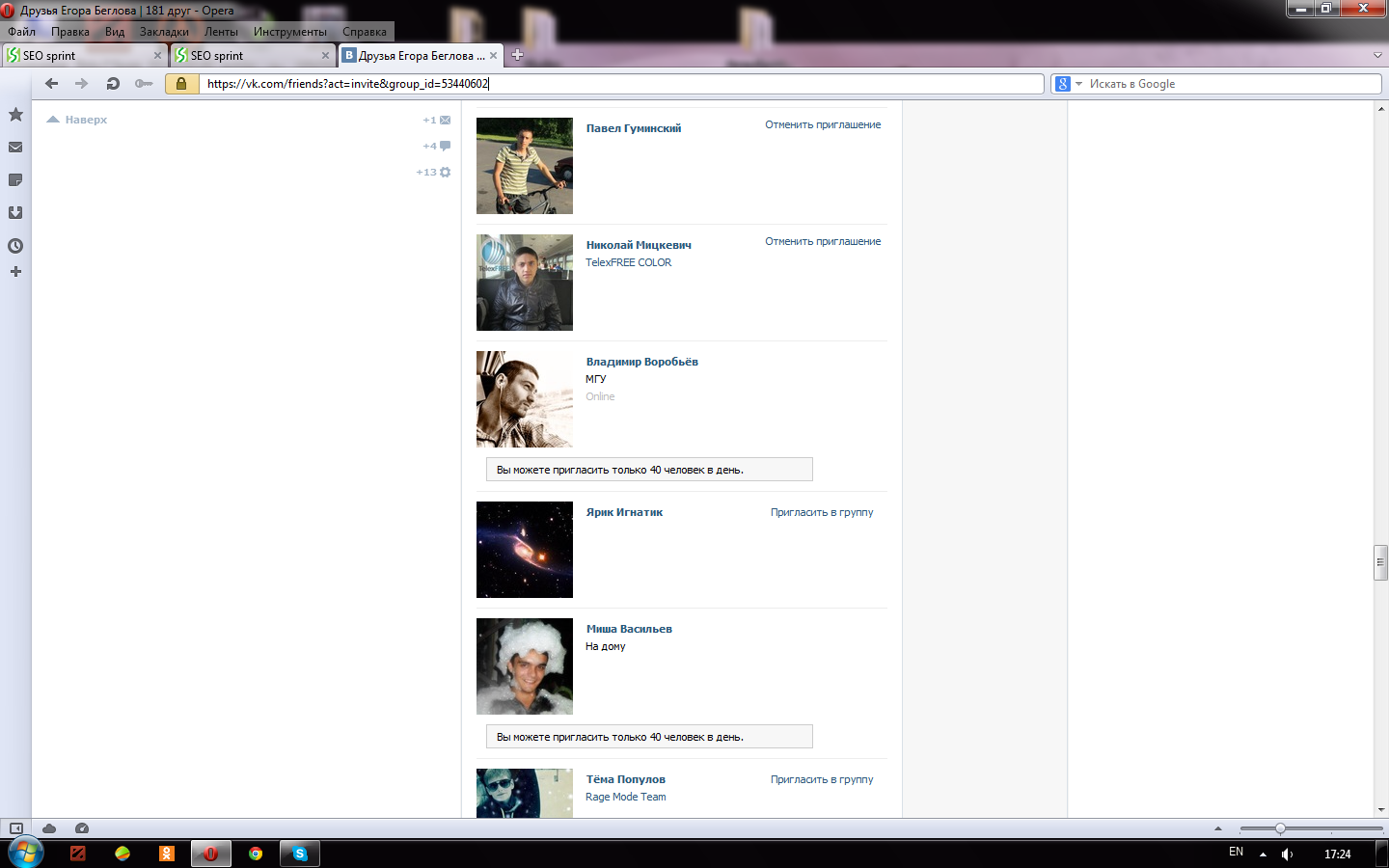1389x868 pixels.
Task: Open Владимир Воробьёв's profile name link
Action: [642, 362]
